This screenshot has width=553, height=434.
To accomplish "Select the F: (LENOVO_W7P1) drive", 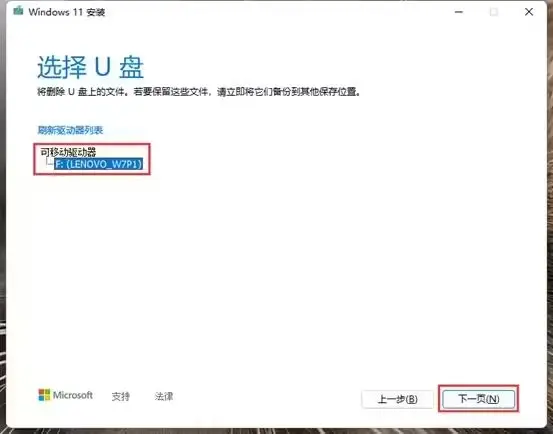I will (98, 164).
